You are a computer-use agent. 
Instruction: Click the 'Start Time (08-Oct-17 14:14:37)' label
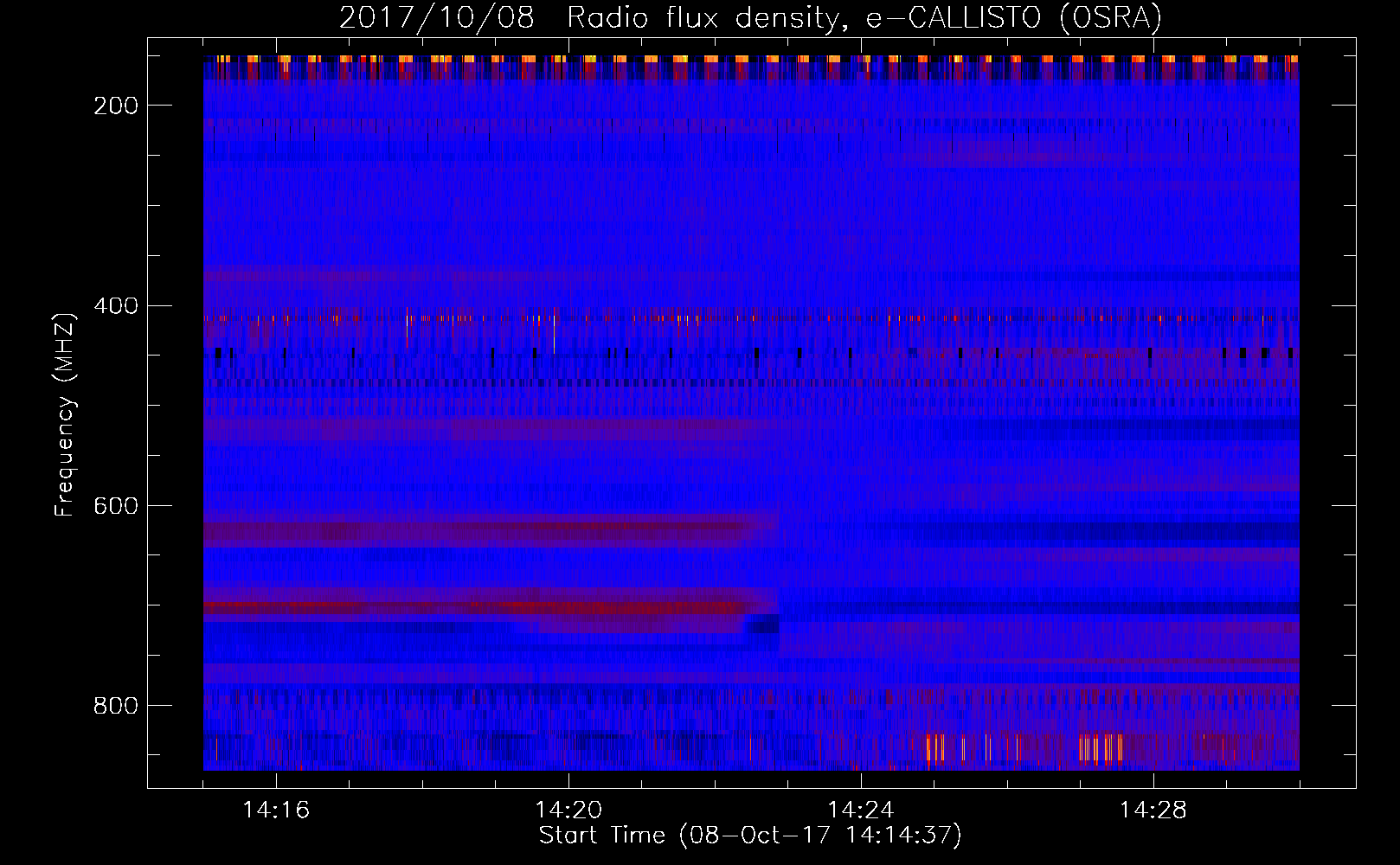[750, 836]
